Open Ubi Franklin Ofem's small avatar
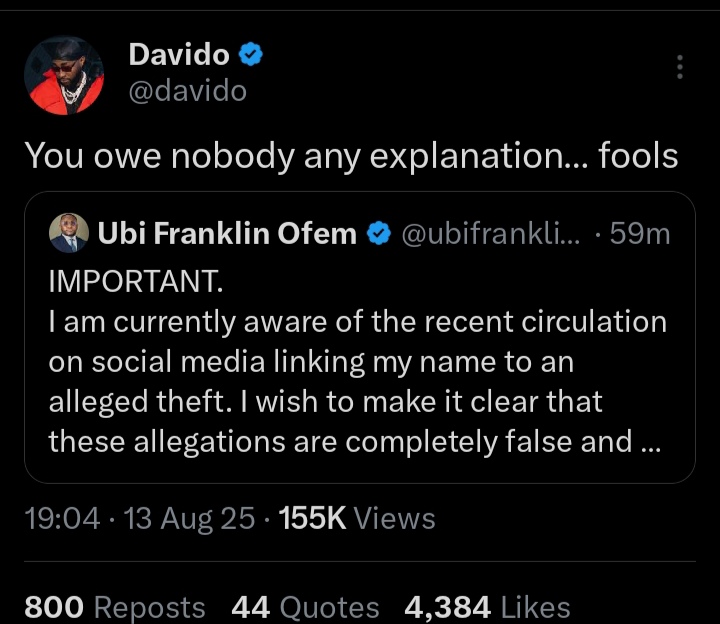The width and height of the screenshot is (720, 624). [69, 234]
